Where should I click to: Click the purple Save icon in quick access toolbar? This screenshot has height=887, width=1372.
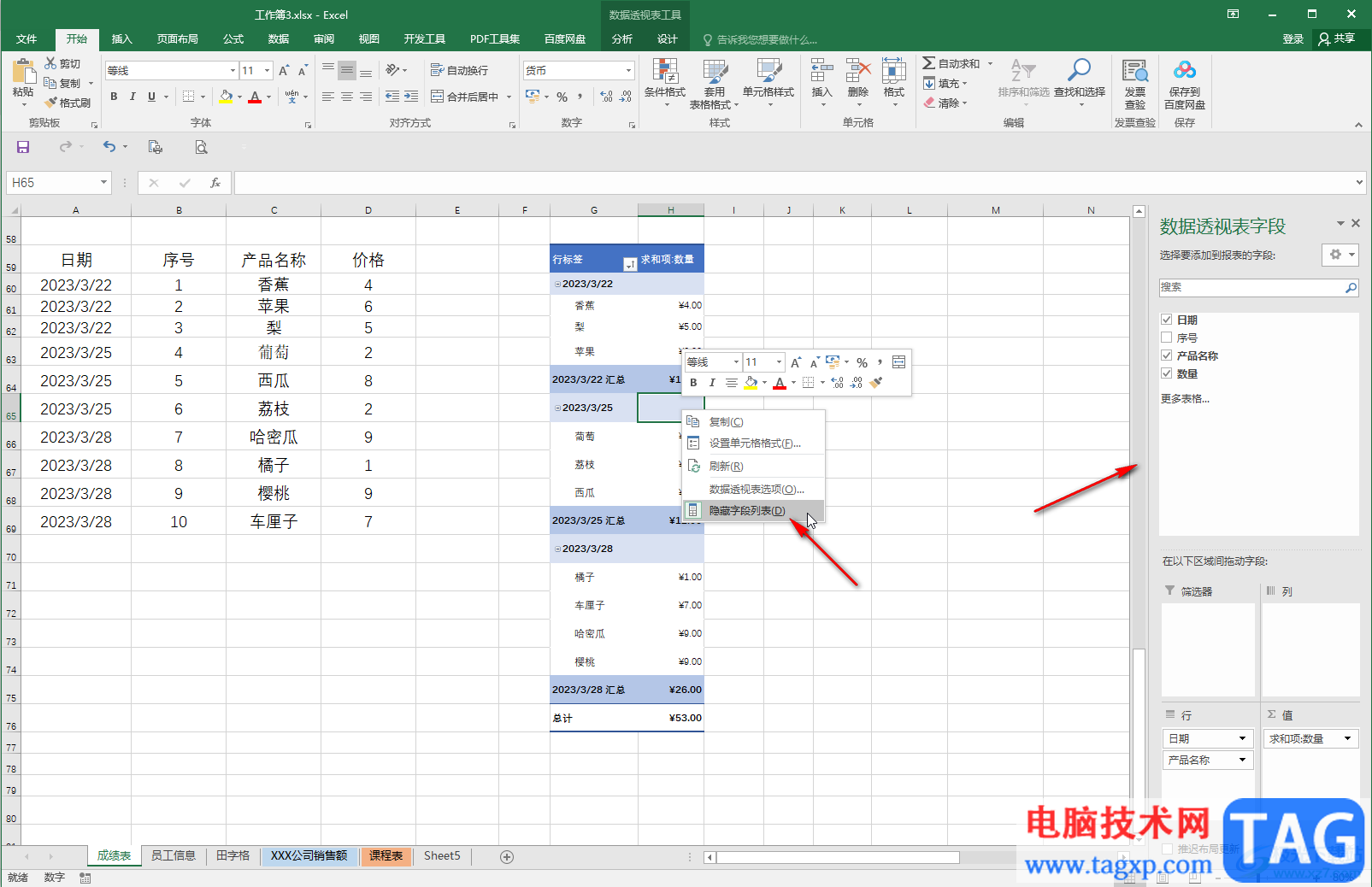pyautogui.click(x=23, y=147)
